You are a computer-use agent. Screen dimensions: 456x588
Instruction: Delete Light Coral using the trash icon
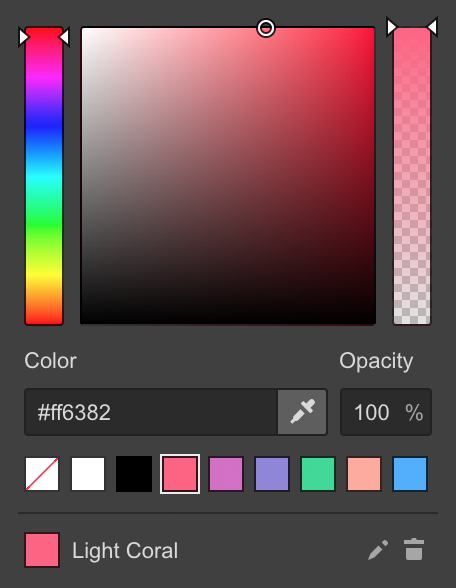(x=414, y=550)
